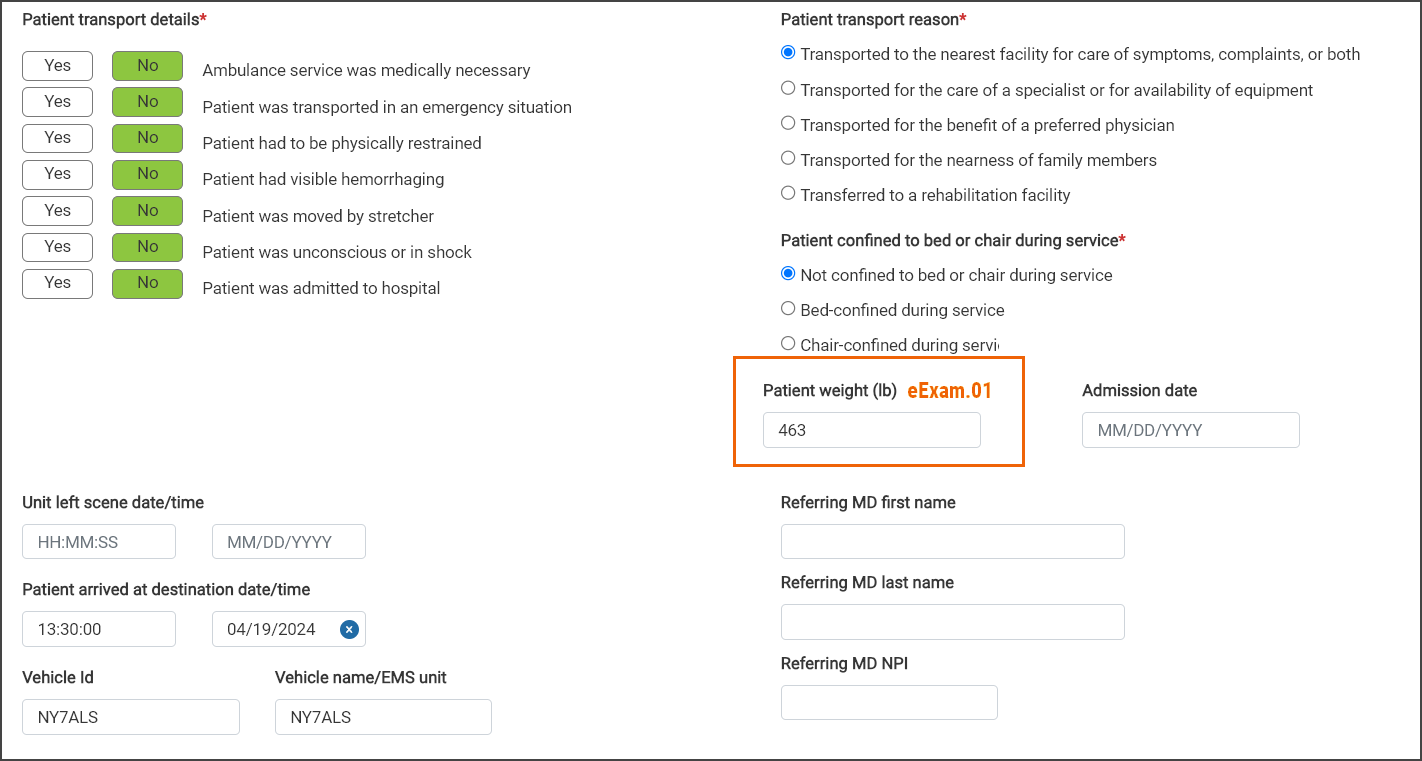Select transported for care of a specialist
1422x761 pixels.
(x=788, y=88)
